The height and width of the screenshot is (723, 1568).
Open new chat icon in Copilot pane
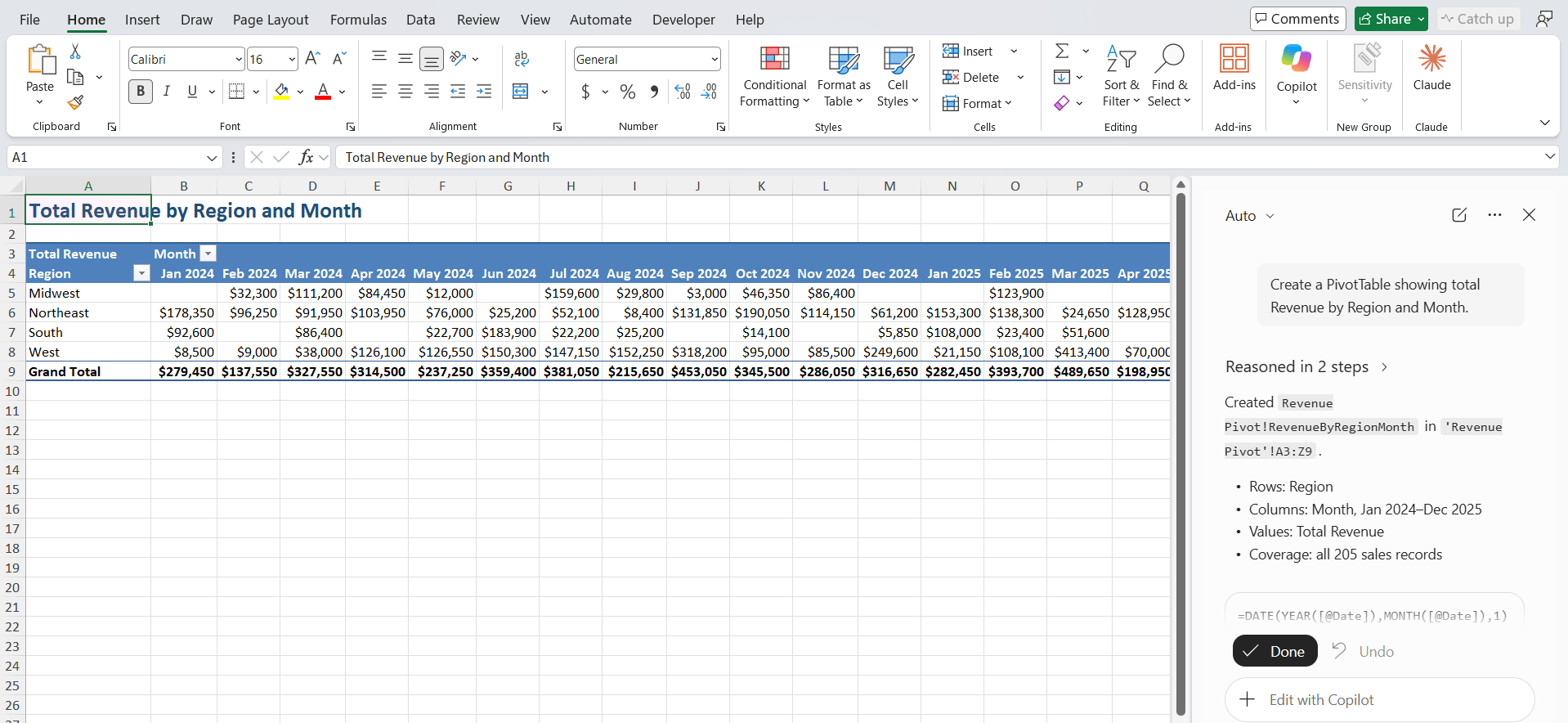(x=1459, y=215)
